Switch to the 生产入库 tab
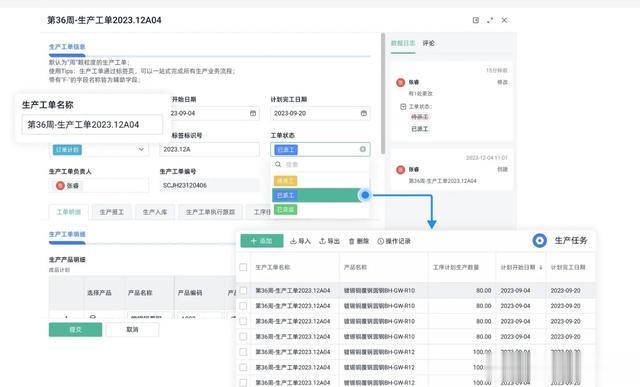640x387 pixels. point(155,212)
